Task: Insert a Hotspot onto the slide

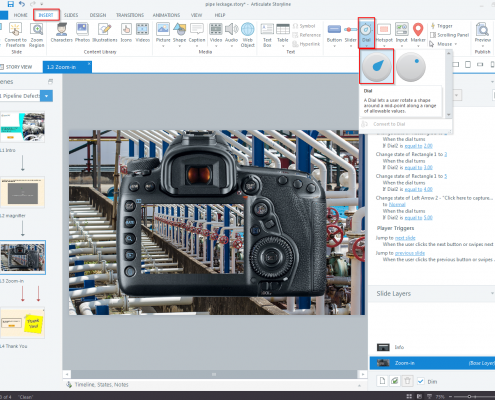Action: [384, 33]
